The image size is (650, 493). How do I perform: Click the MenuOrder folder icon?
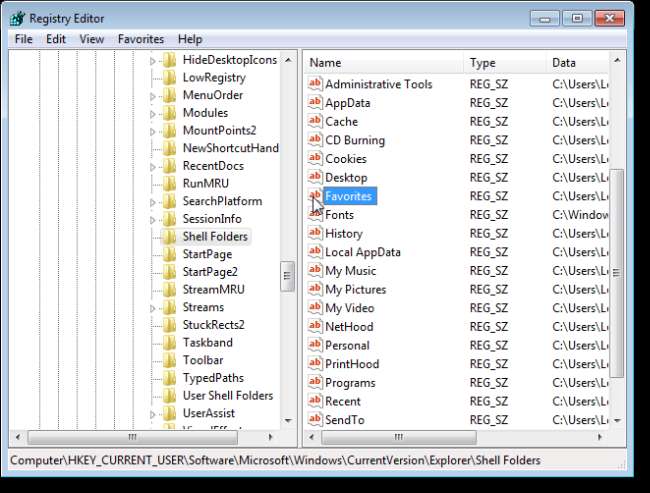pos(169,95)
